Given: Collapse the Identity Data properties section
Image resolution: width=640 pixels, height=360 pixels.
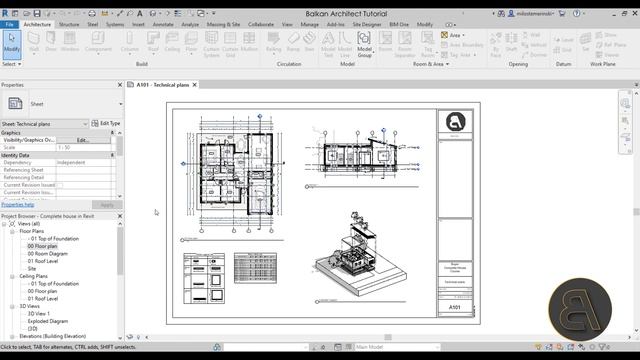Looking at the screenshot, I should click(x=112, y=155).
